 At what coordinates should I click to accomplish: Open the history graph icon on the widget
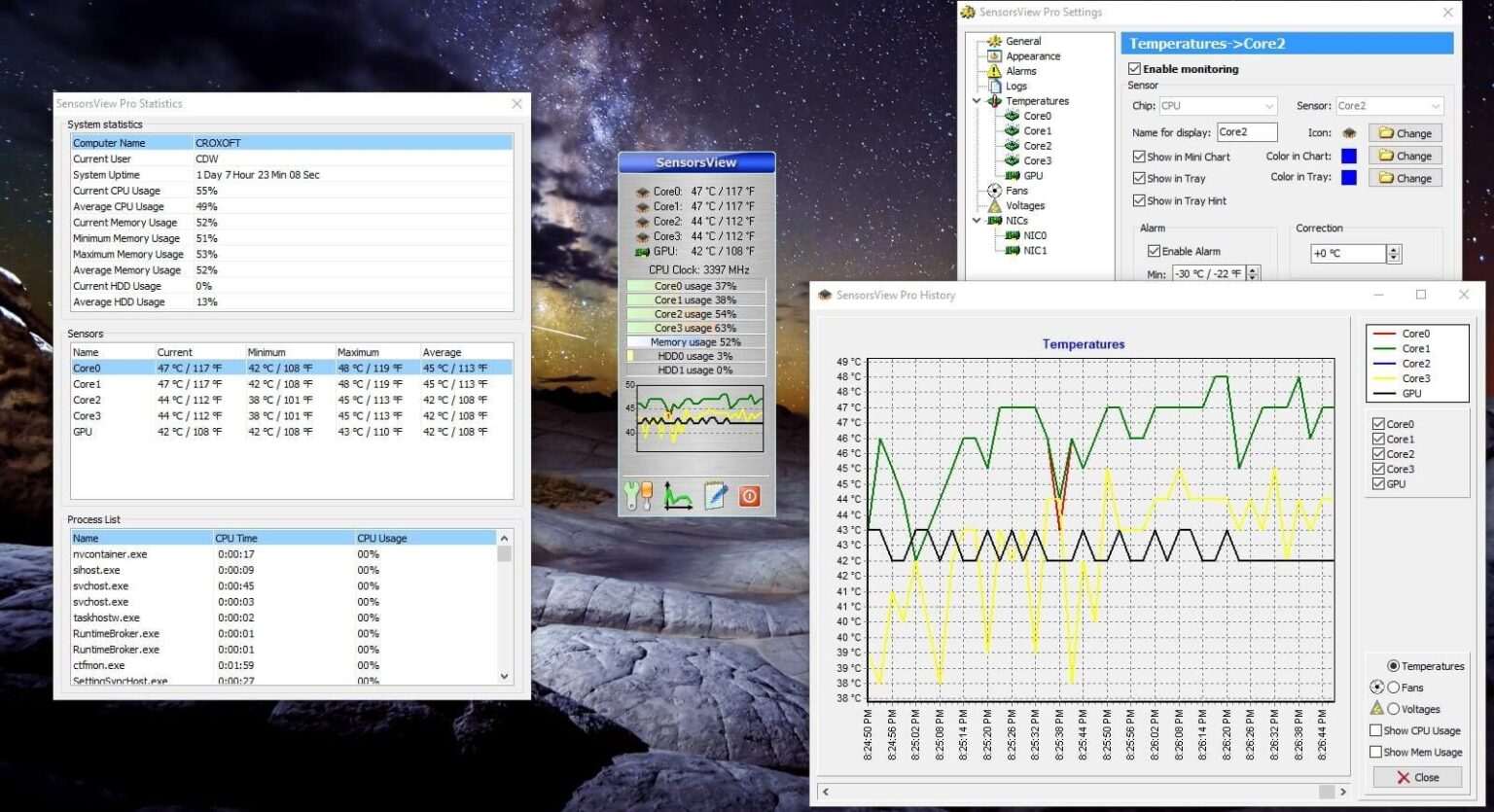[677, 496]
